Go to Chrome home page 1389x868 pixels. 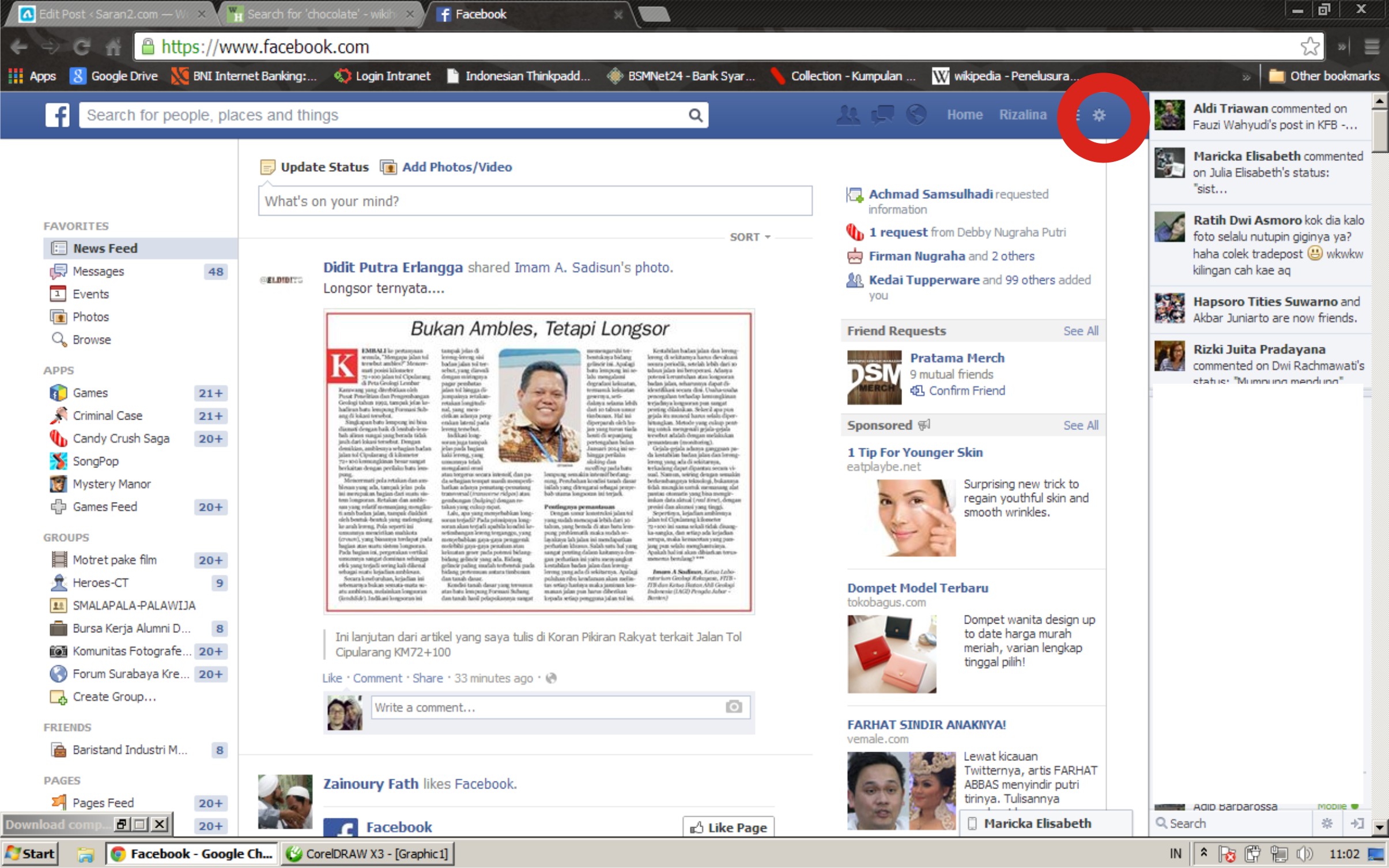[114, 47]
